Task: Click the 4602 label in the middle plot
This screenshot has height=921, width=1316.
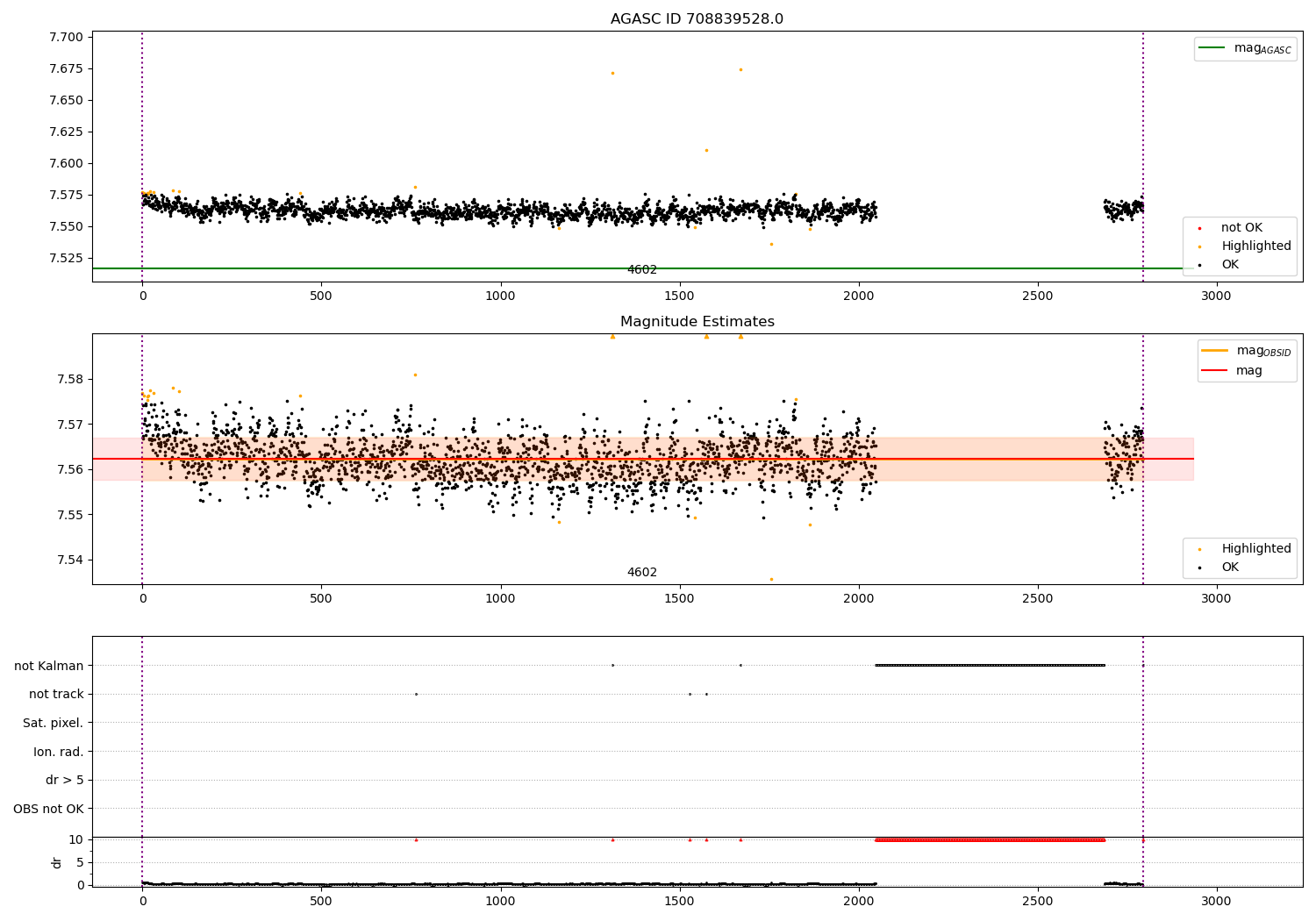Action: click(x=641, y=573)
